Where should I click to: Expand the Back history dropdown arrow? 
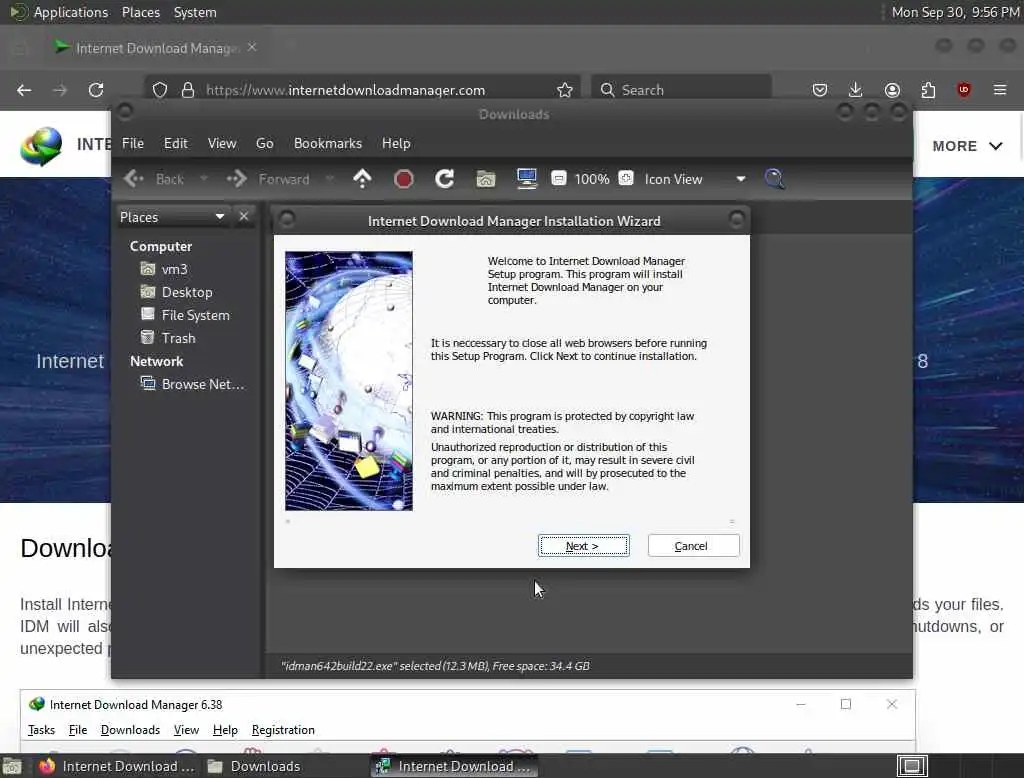(x=203, y=178)
